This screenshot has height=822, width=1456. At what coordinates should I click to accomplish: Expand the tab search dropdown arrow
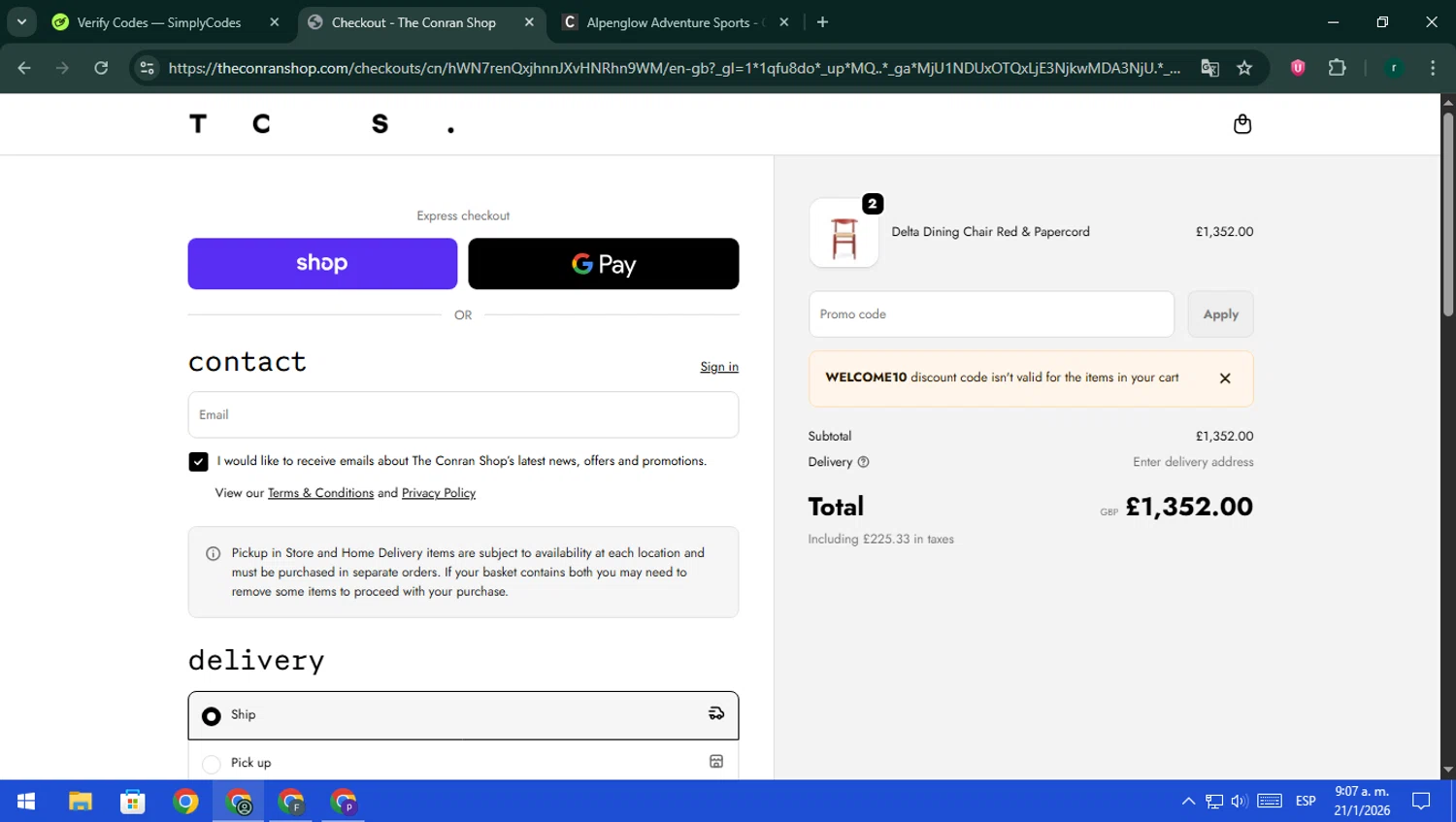point(21,22)
